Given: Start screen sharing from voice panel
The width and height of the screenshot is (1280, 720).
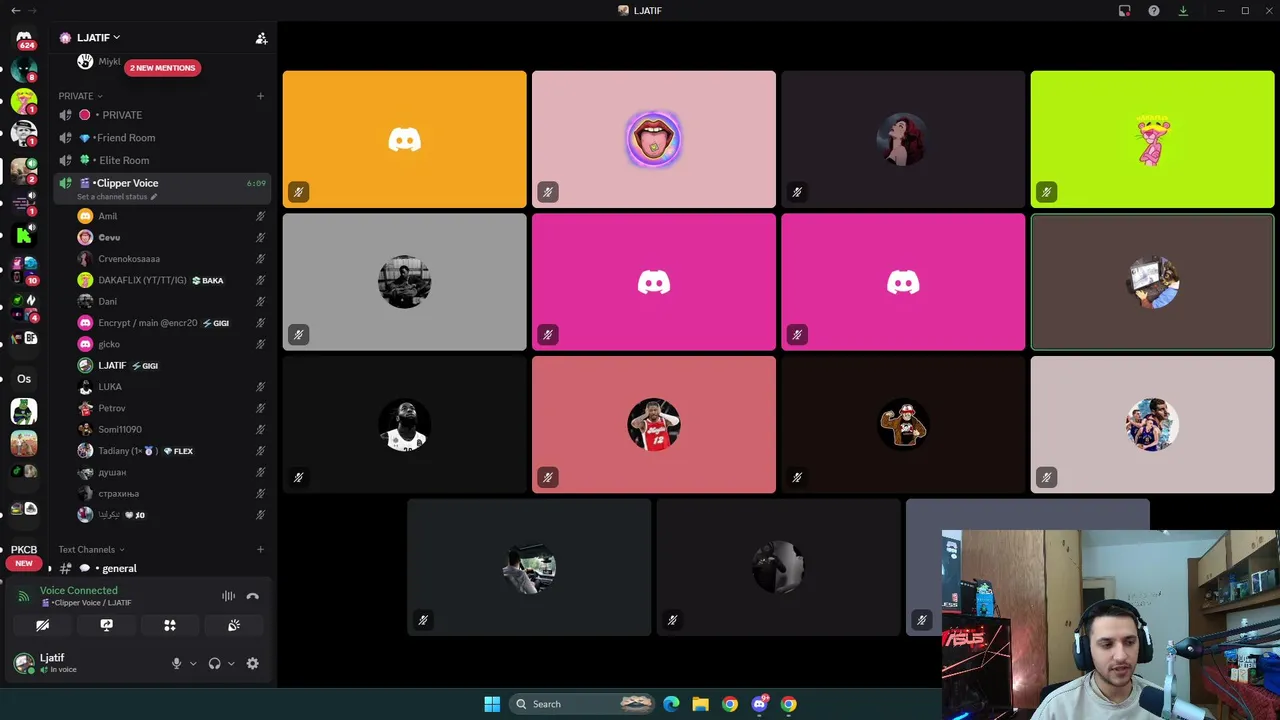Looking at the screenshot, I should pyautogui.click(x=106, y=625).
